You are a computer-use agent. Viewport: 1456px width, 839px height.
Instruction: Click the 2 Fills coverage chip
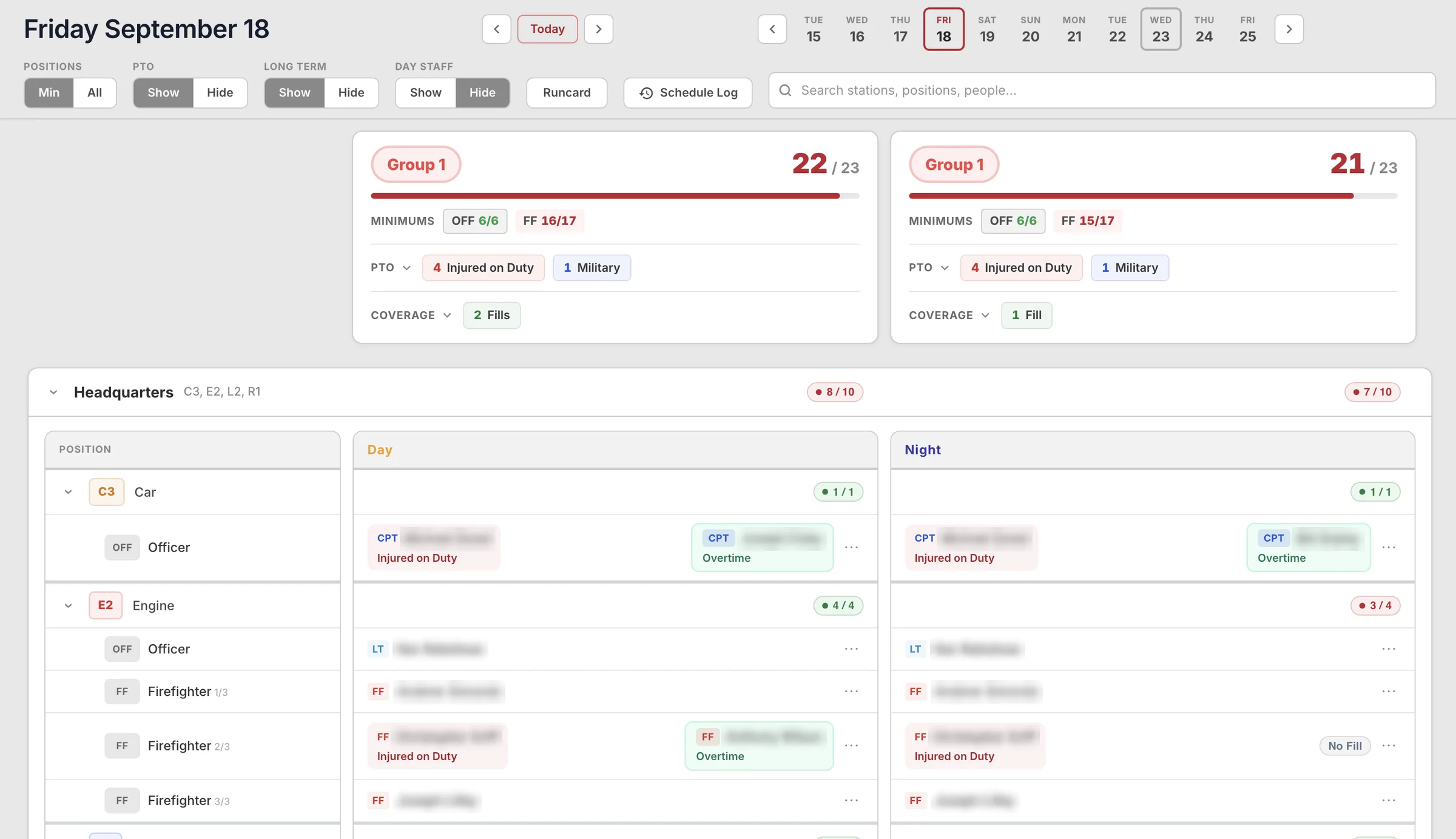pyautogui.click(x=491, y=315)
